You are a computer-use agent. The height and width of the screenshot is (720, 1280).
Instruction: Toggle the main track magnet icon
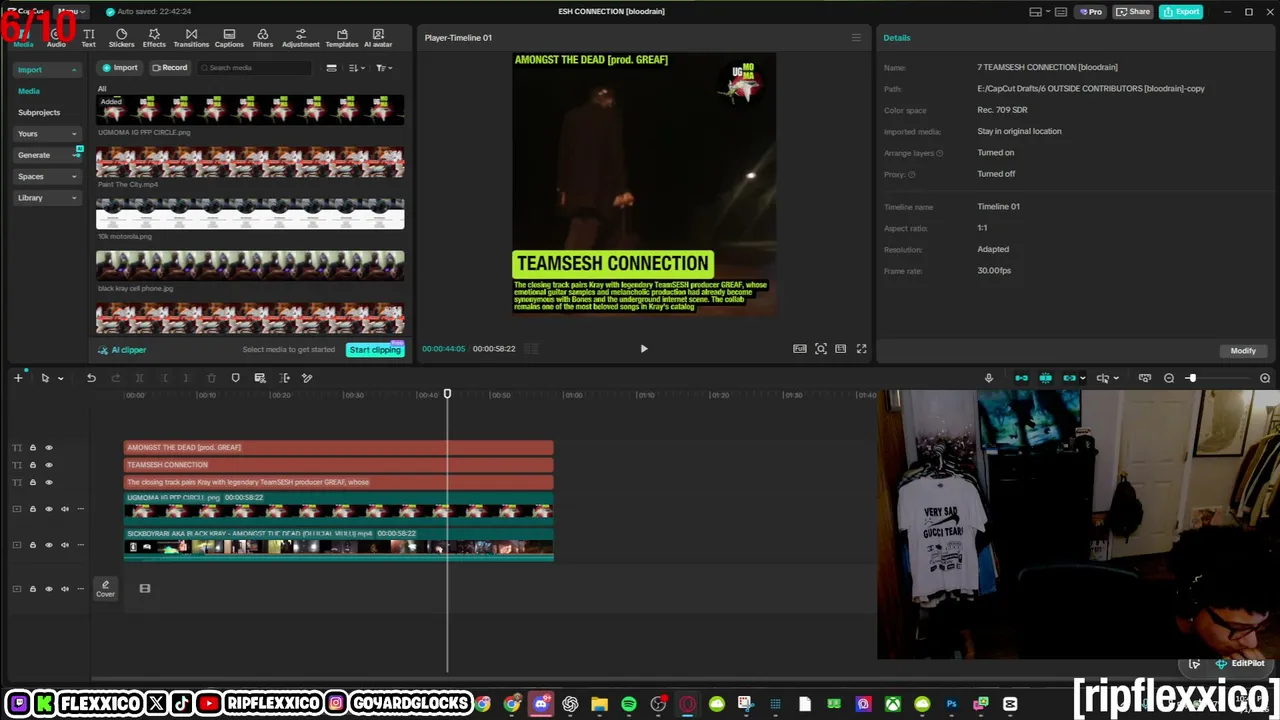click(1021, 378)
